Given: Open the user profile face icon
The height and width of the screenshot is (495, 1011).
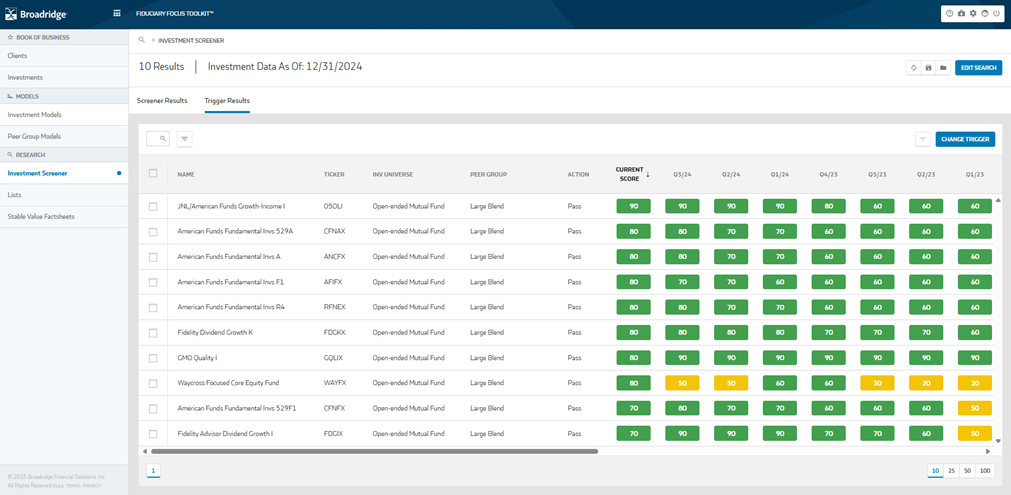Looking at the screenshot, I should [x=985, y=14].
